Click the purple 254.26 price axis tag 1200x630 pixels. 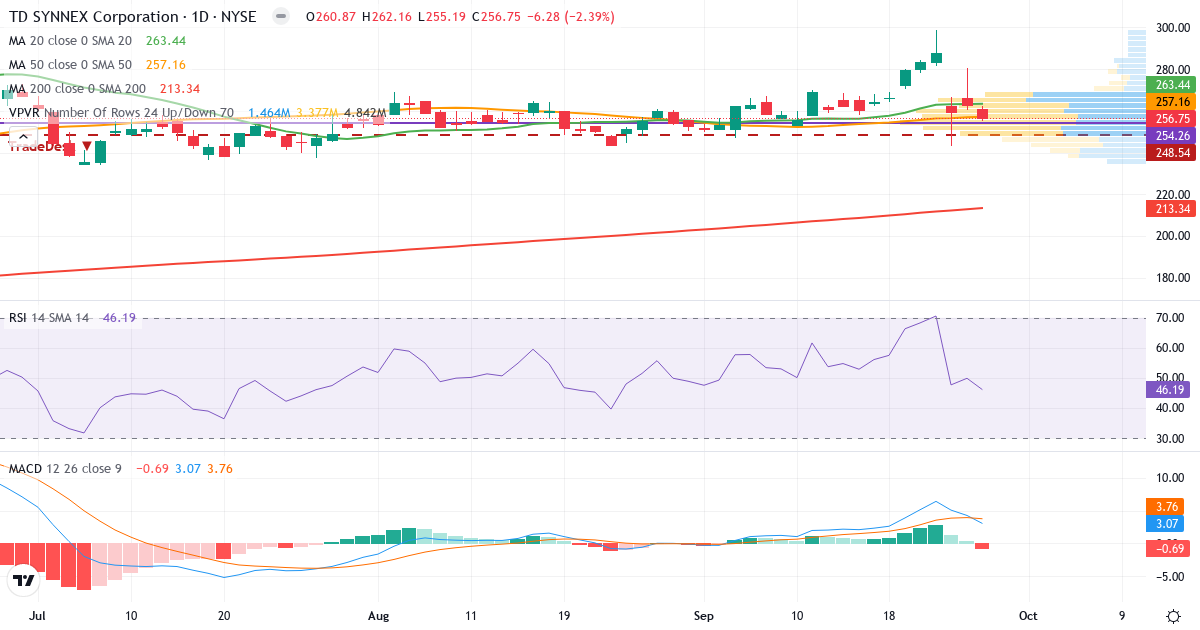(1169, 136)
